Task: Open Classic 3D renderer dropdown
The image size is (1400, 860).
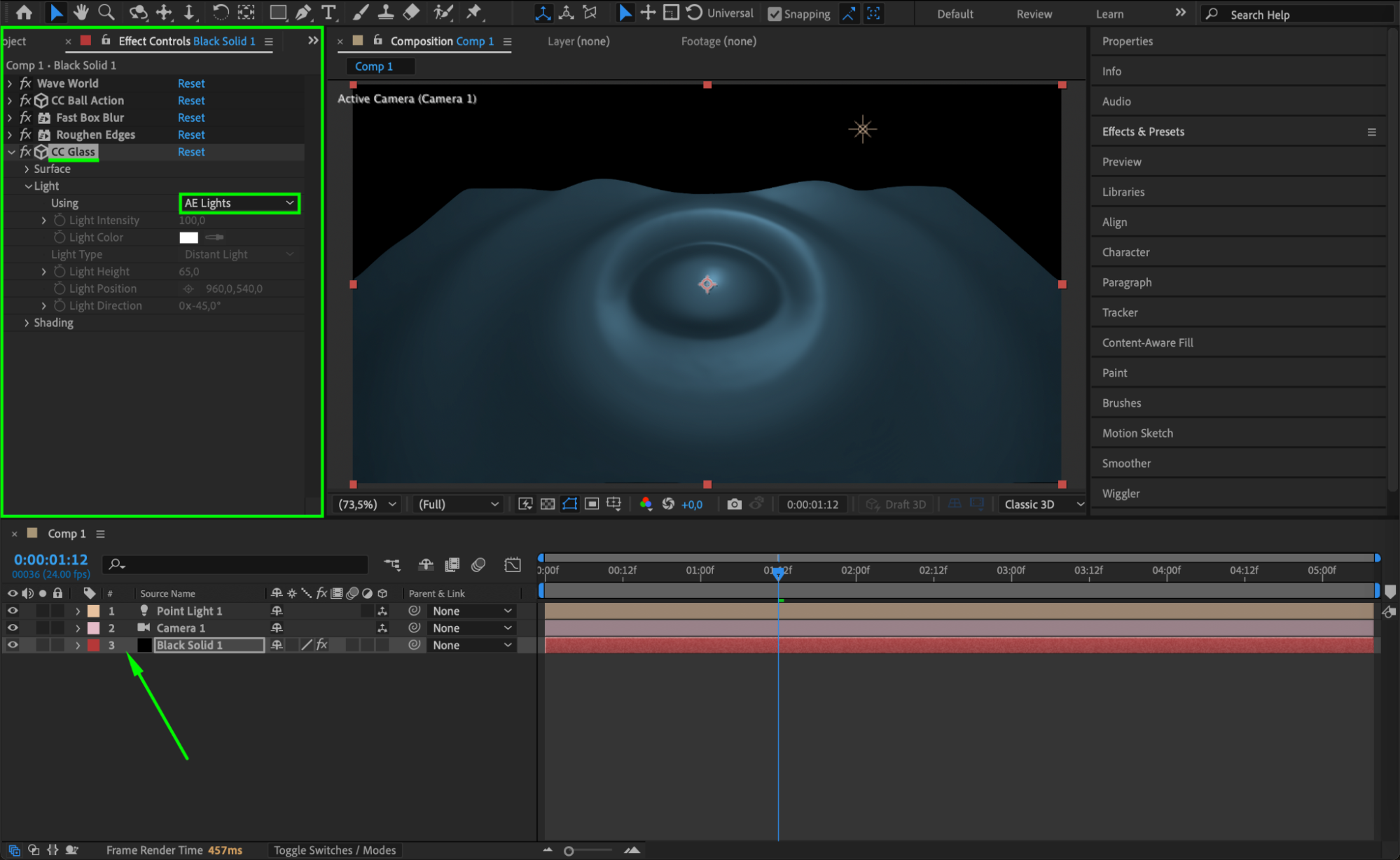Action: tap(1043, 504)
